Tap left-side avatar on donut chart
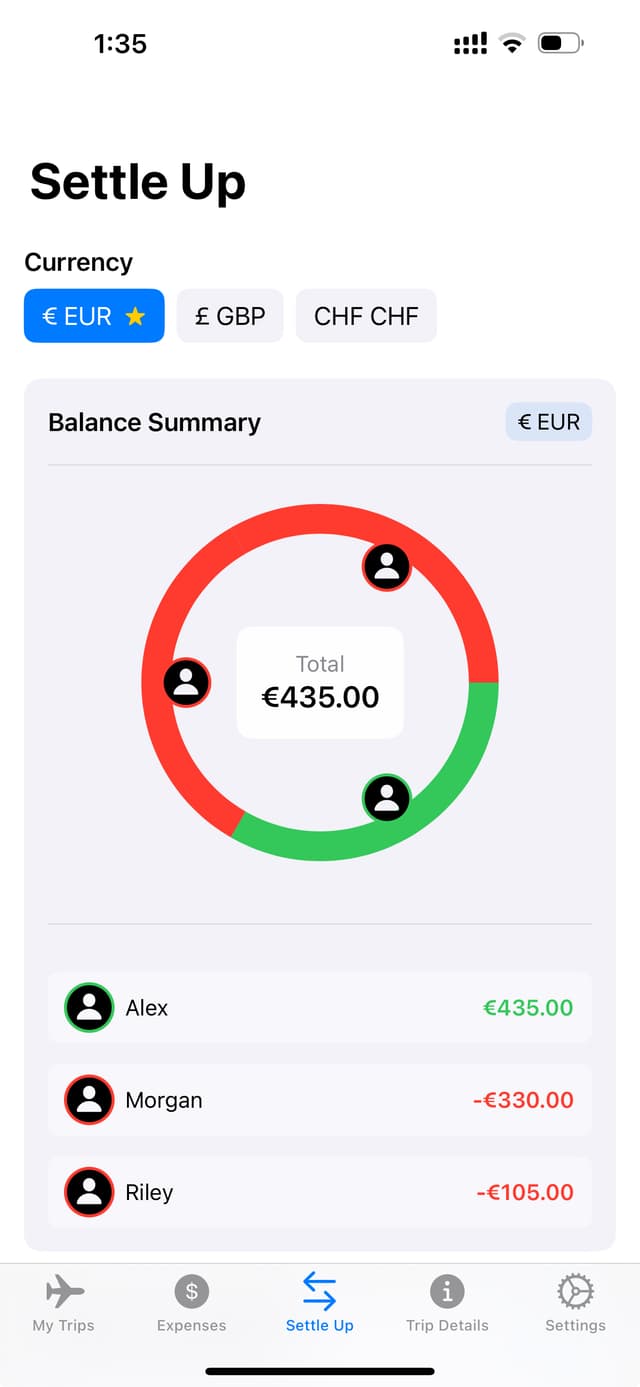Viewport: 640px width, 1387px height. (186, 683)
